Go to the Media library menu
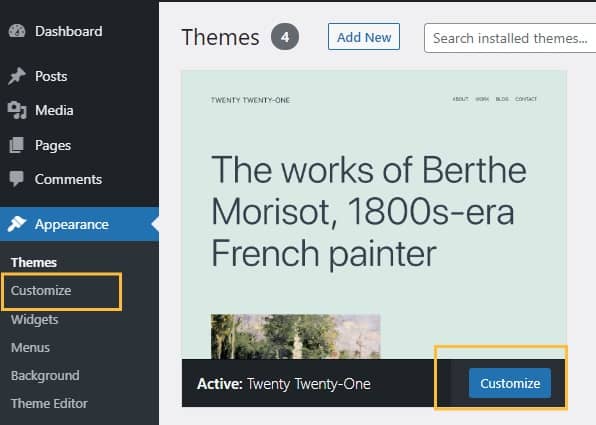The width and height of the screenshot is (596, 425). click(x=54, y=110)
